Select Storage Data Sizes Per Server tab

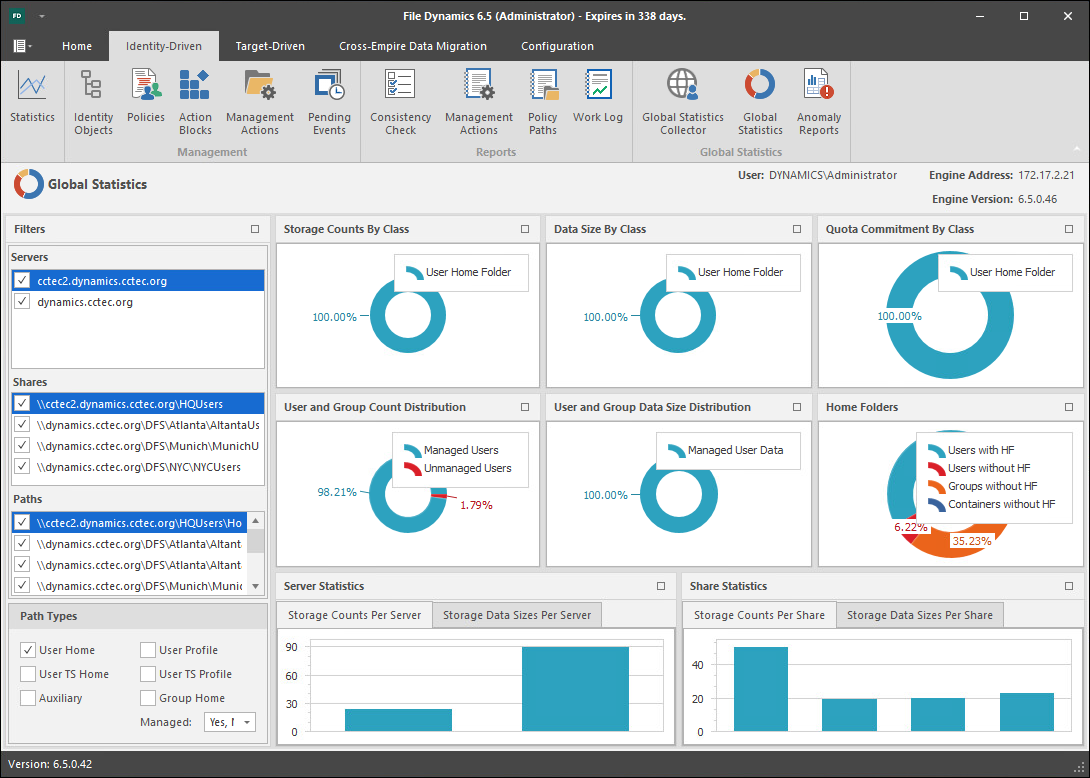pyautogui.click(x=517, y=615)
